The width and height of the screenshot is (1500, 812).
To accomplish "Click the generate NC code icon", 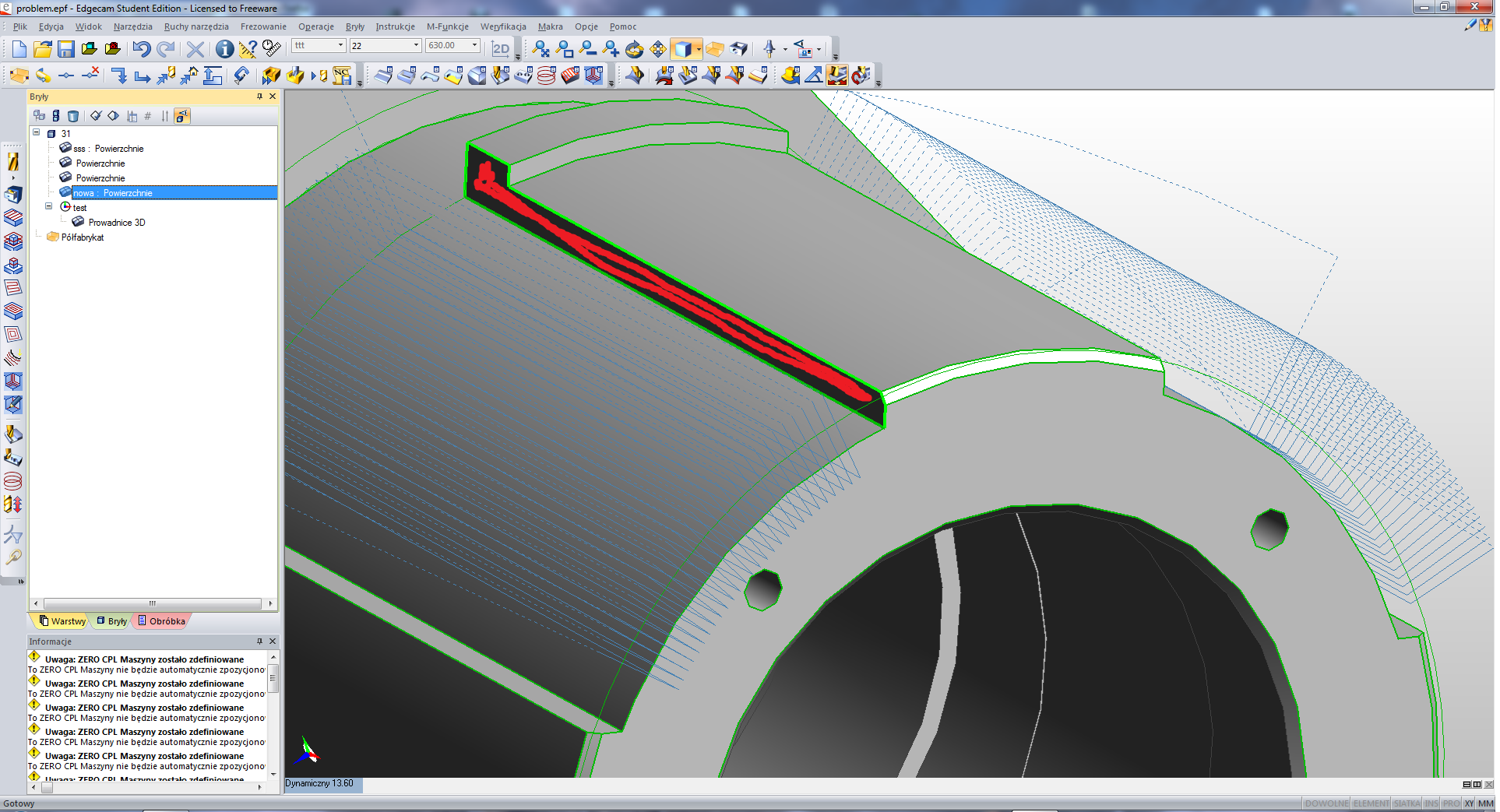I will (342, 76).
